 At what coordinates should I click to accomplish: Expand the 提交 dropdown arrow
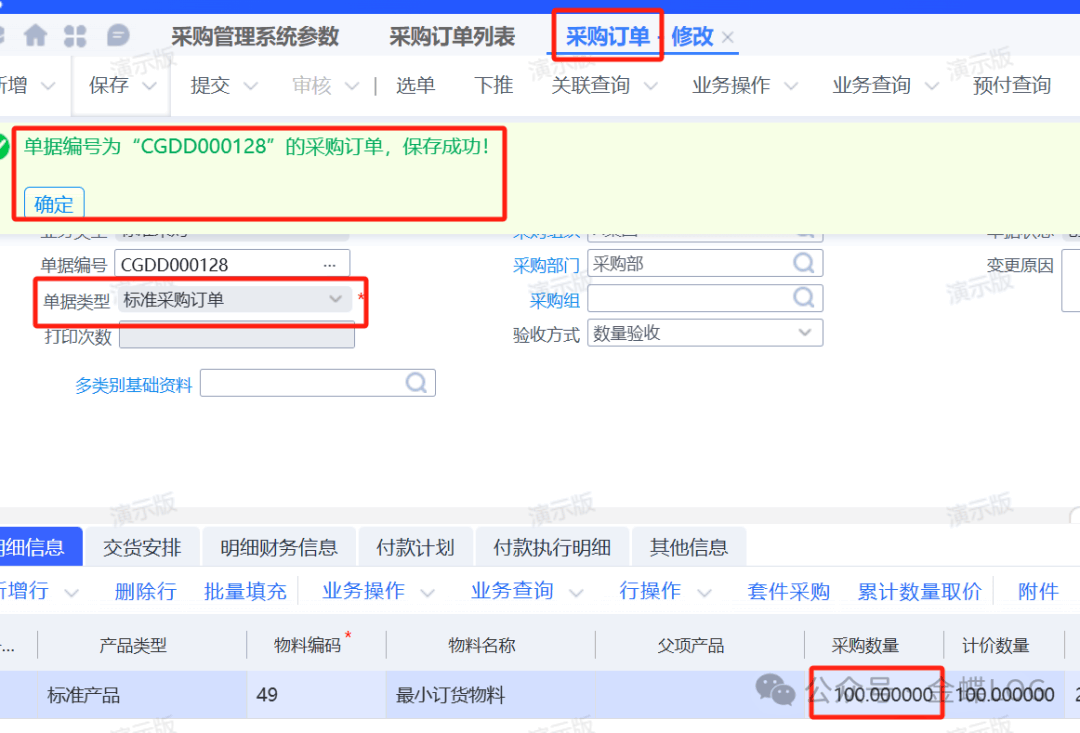point(250,86)
